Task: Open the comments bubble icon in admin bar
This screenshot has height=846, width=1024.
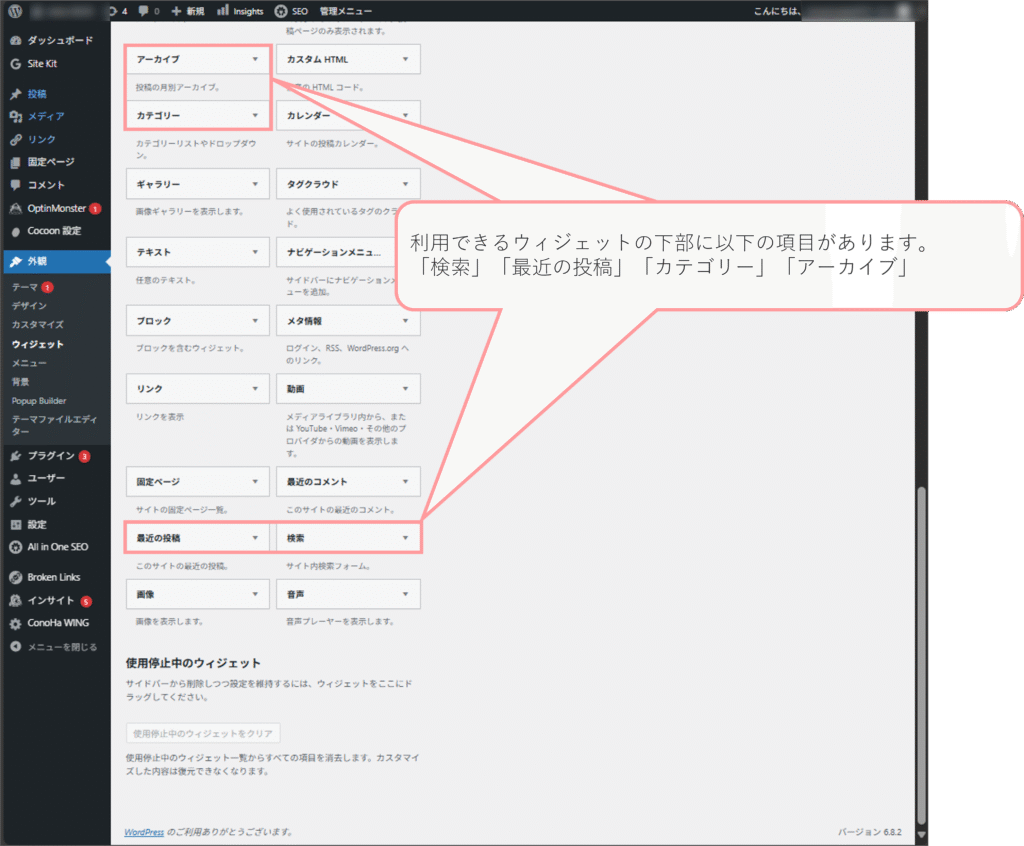Action: [145, 11]
